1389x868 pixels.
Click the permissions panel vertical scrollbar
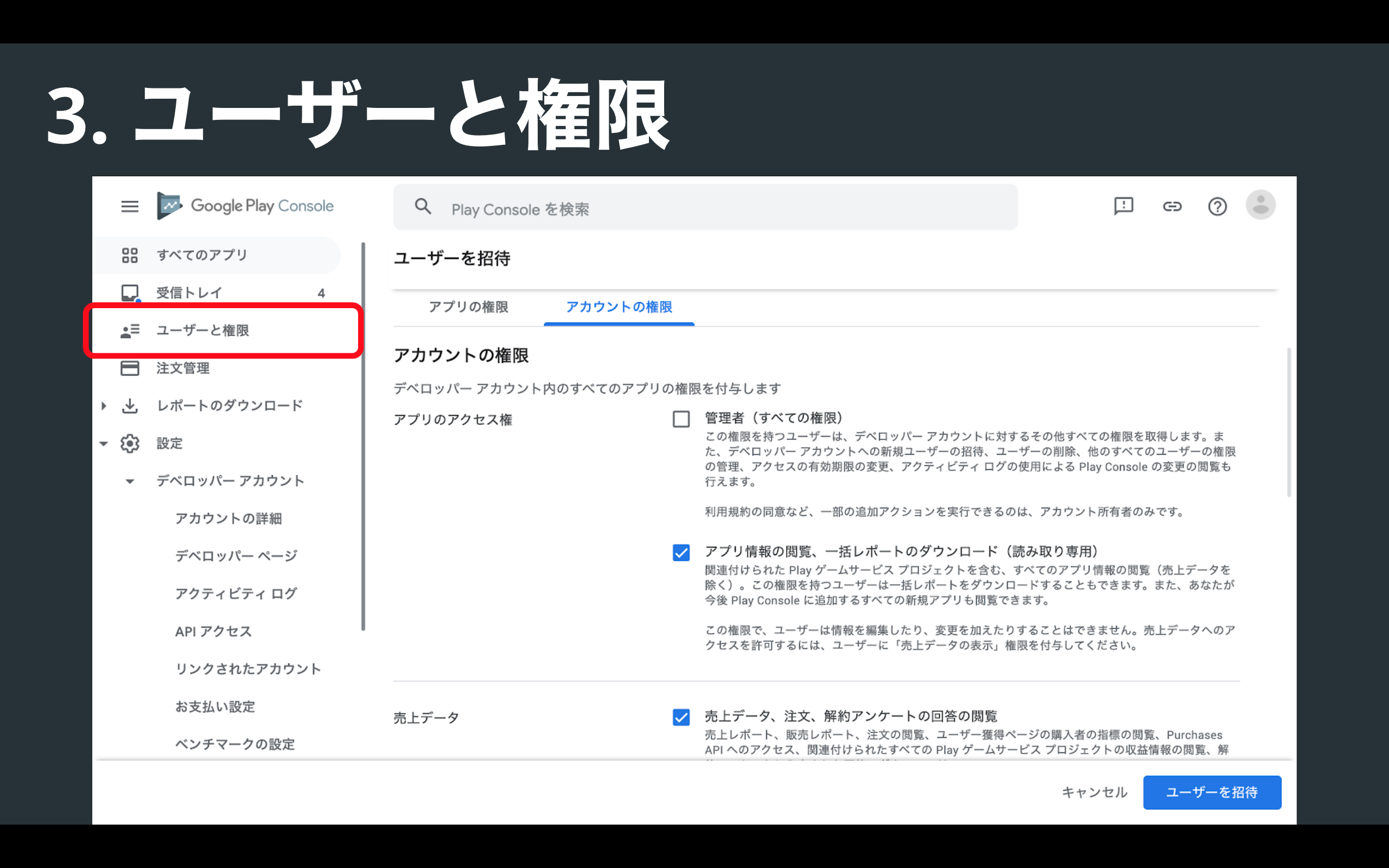coord(1289,422)
